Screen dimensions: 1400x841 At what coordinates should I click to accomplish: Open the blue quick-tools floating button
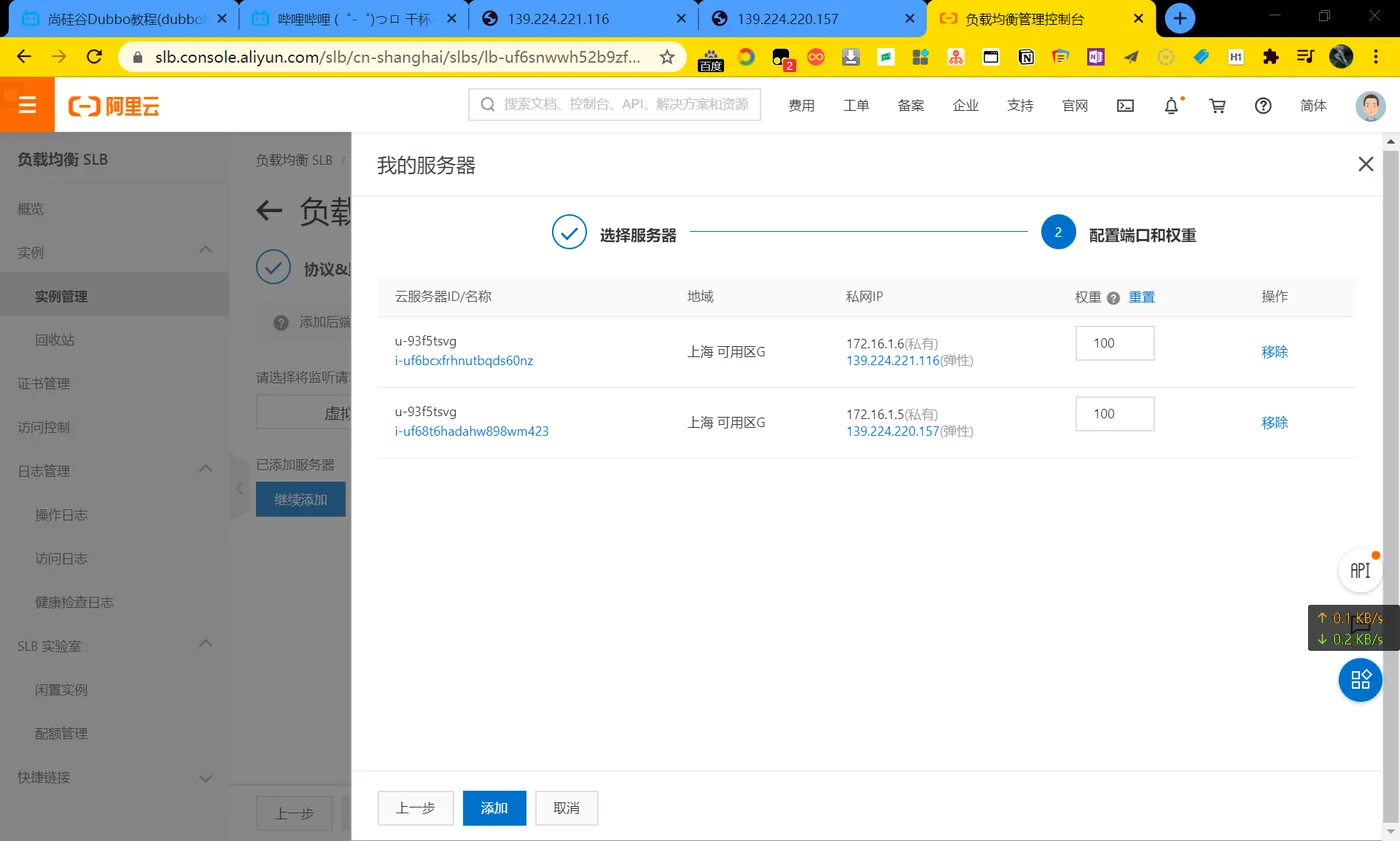pyautogui.click(x=1360, y=680)
